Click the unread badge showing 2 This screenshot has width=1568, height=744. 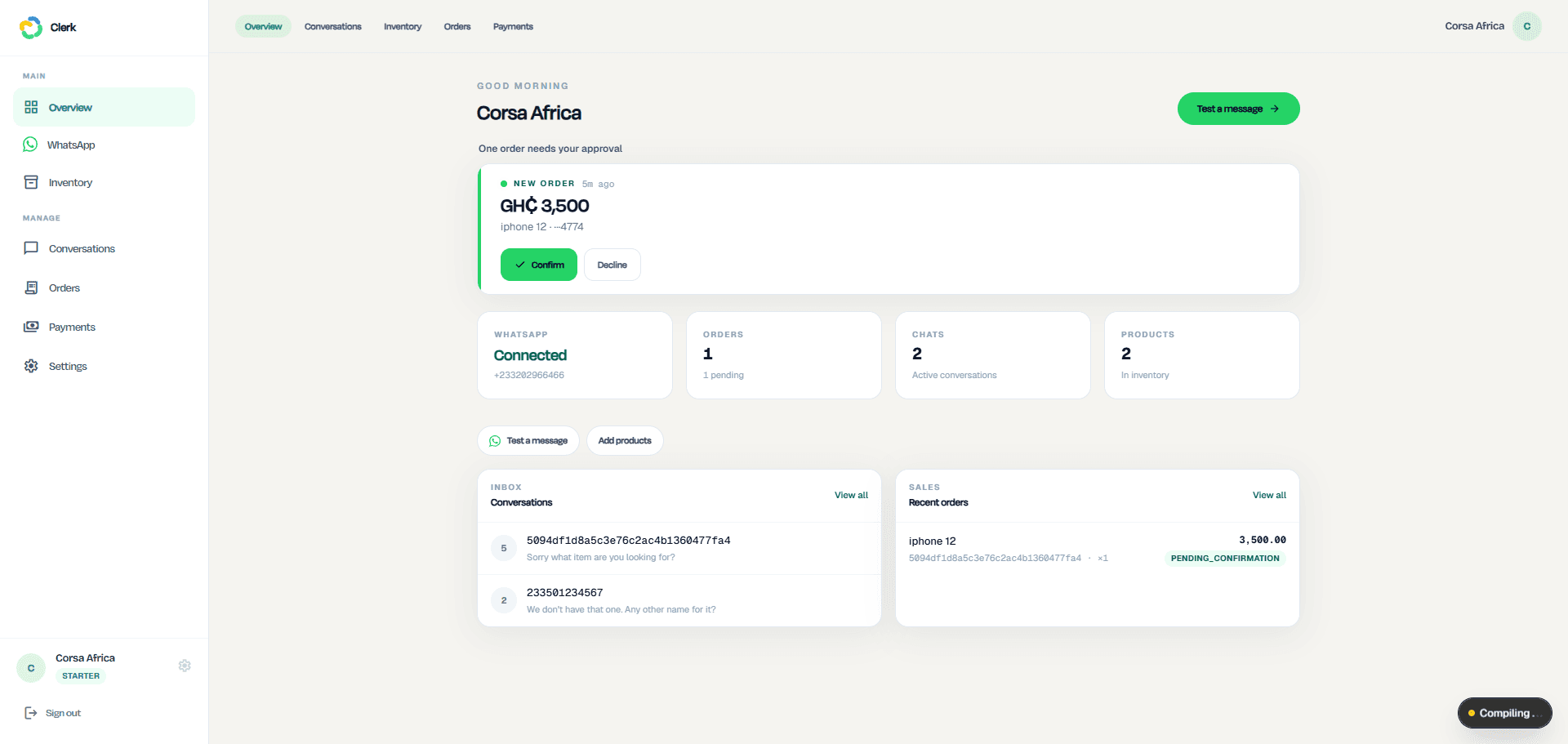click(504, 600)
